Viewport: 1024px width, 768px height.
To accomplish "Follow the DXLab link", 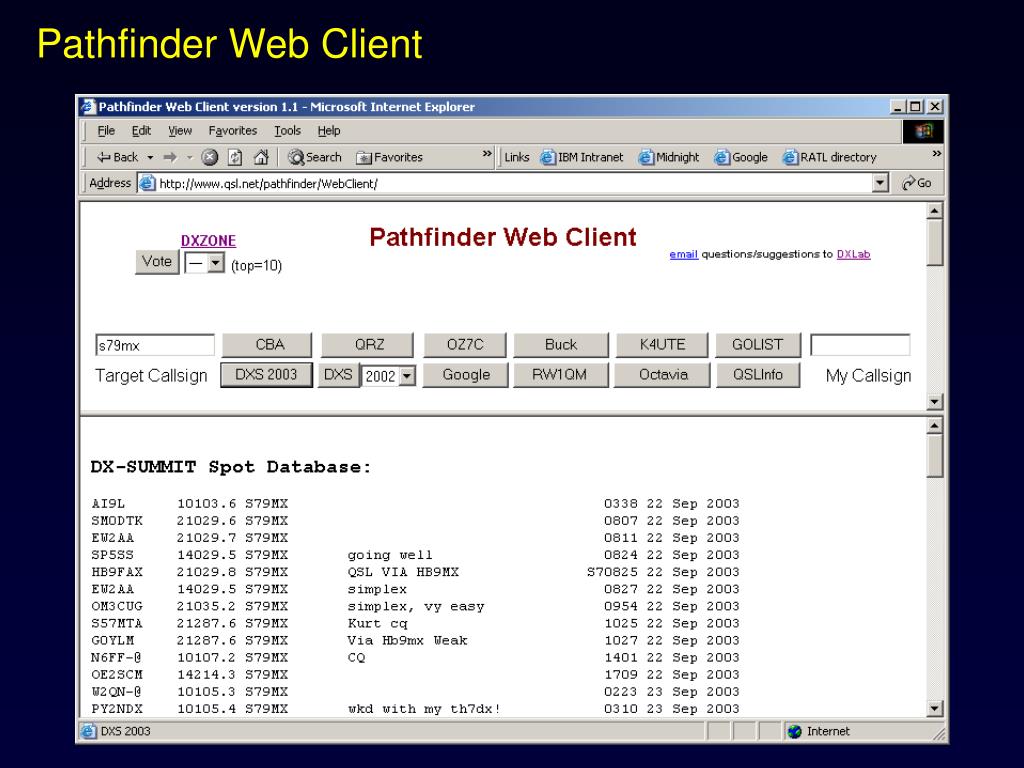I will pyautogui.click(x=854, y=254).
